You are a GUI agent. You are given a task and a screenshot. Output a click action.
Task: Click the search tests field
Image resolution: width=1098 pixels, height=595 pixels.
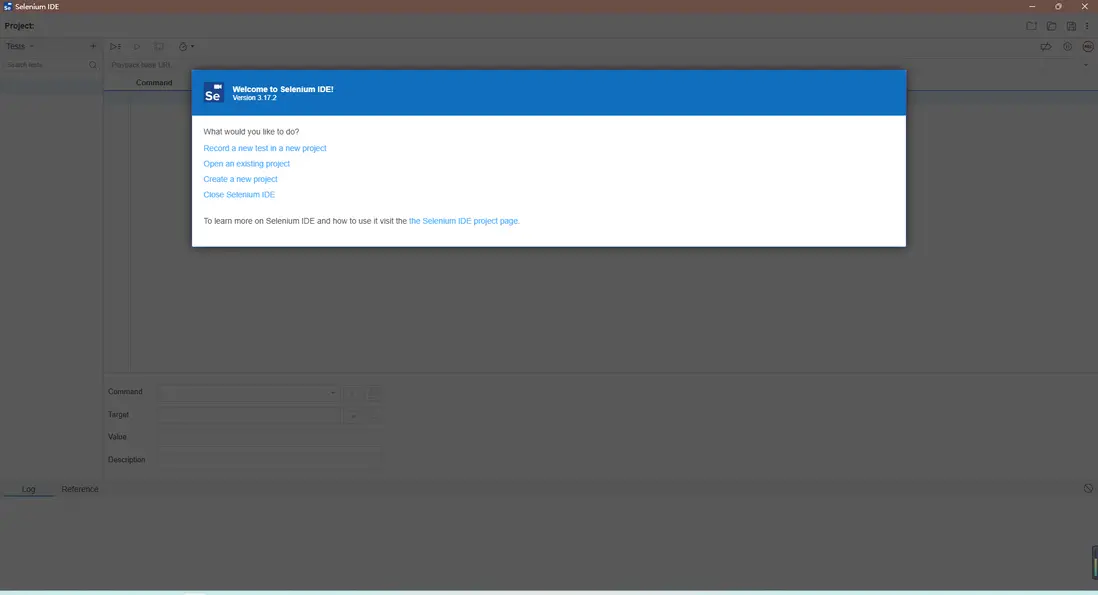45,64
